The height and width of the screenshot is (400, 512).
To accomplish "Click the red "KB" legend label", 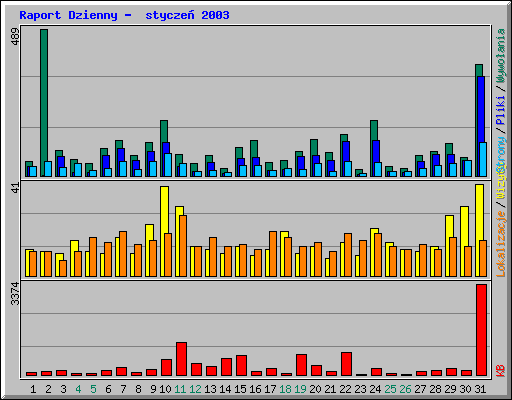I will (500, 371).
